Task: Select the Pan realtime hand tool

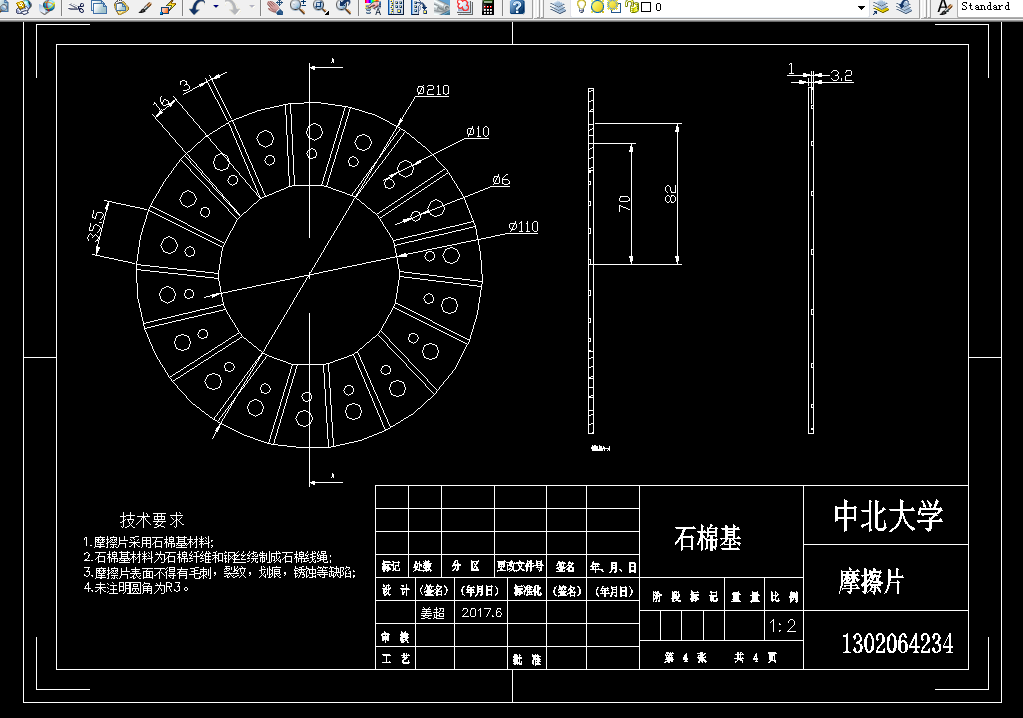Action: [x=275, y=7]
